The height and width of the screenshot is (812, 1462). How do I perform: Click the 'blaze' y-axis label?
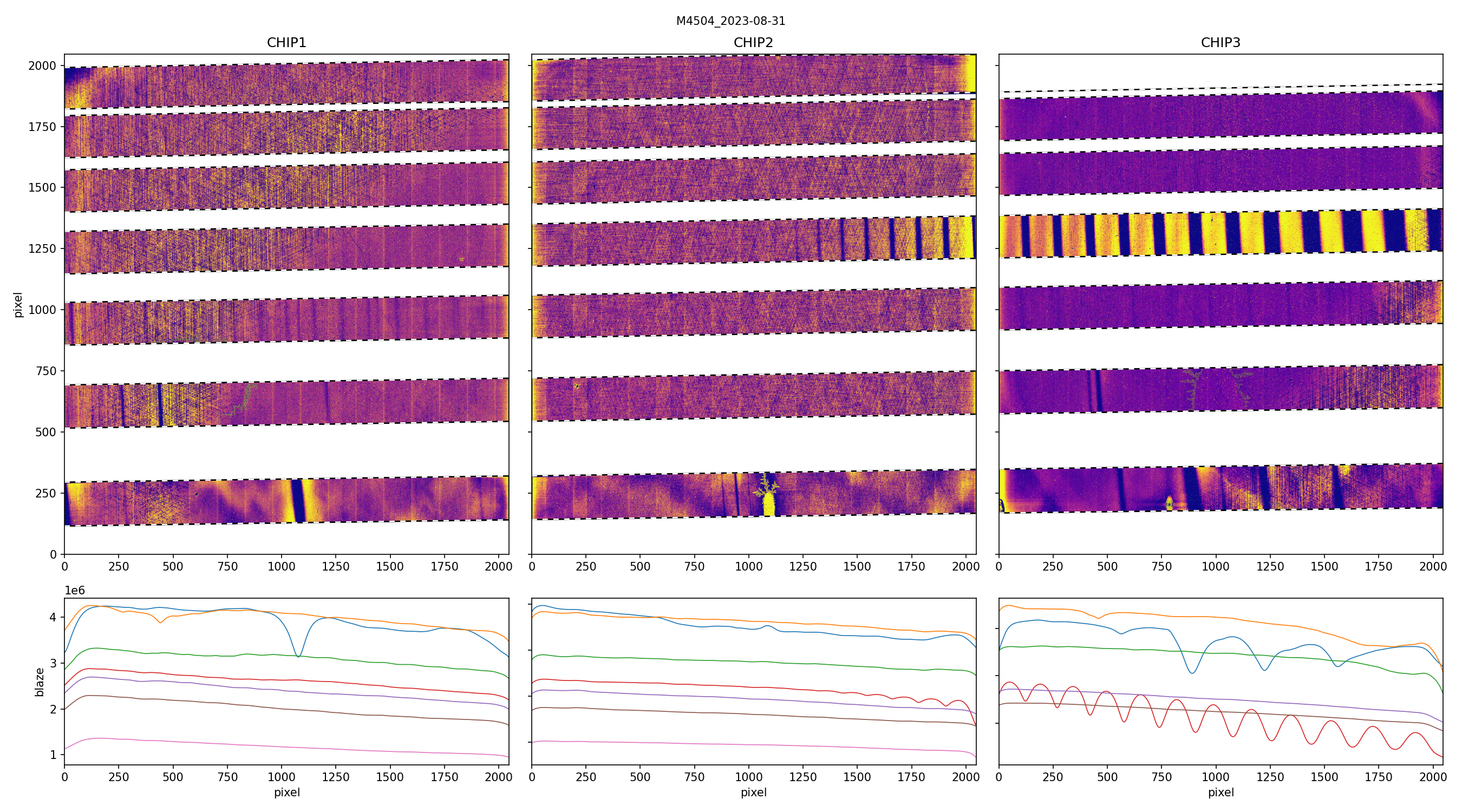point(39,682)
